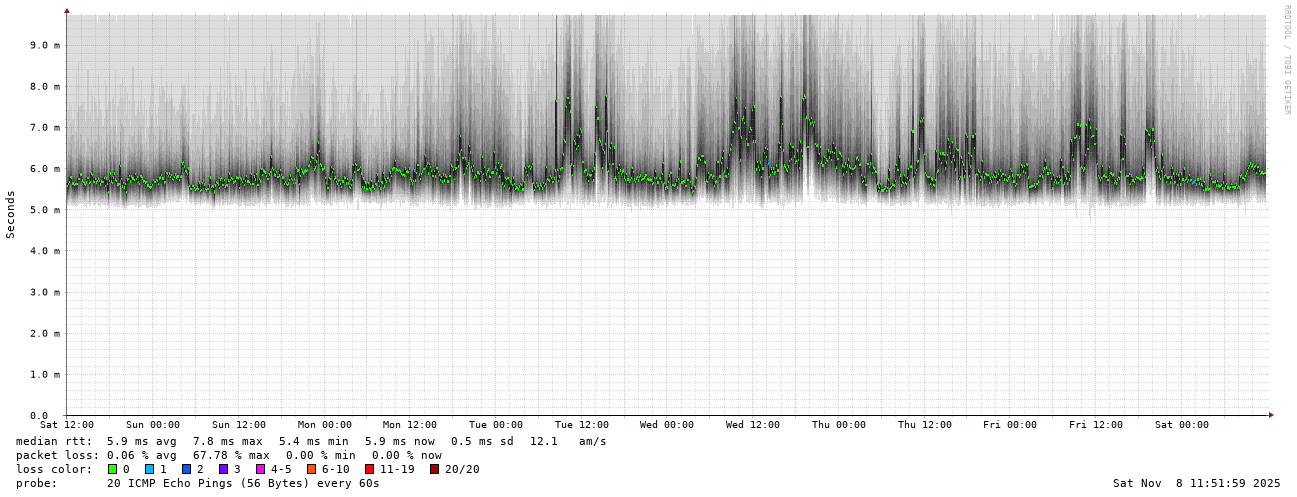Image resolution: width=1297 pixels, height=497 pixels.
Task: Click the green curve's right end at graph edge
Action: [1264, 172]
